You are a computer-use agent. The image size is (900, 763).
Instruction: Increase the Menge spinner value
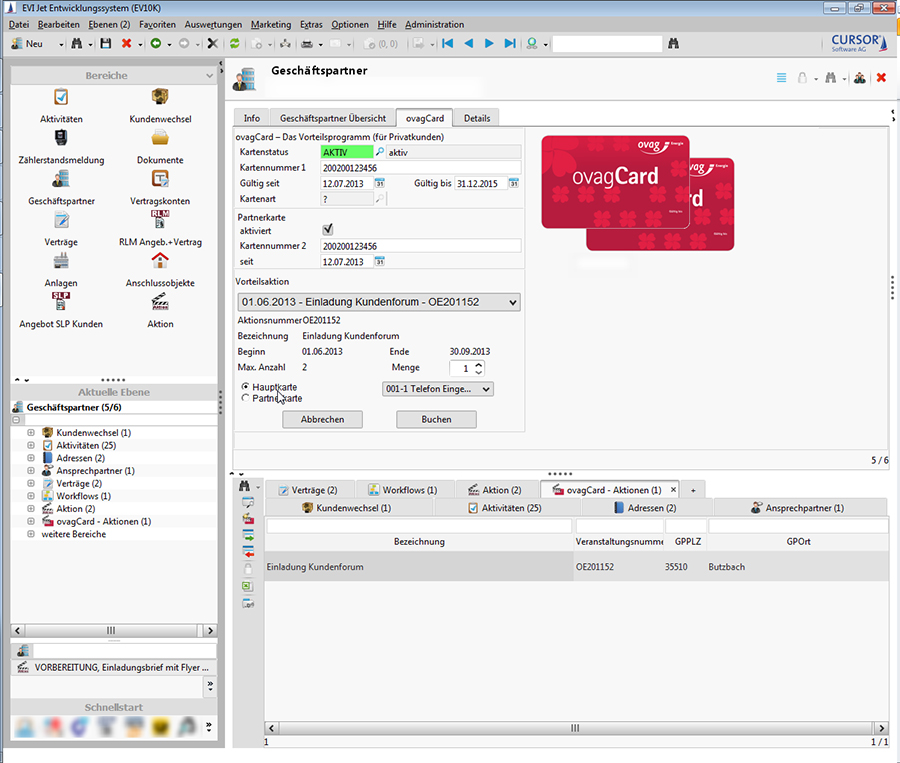(479, 364)
